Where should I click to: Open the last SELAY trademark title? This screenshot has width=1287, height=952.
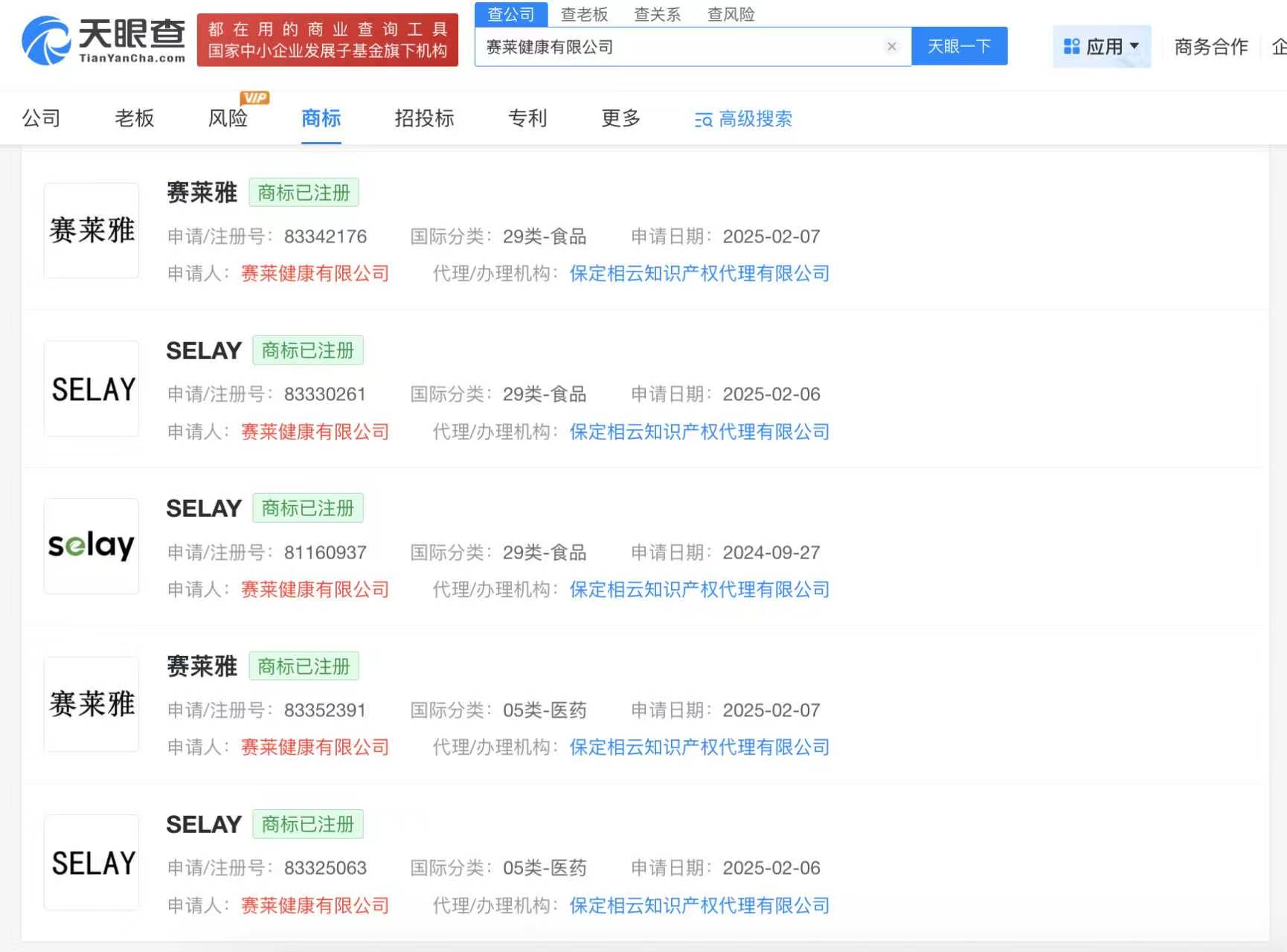[x=204, y=824]
